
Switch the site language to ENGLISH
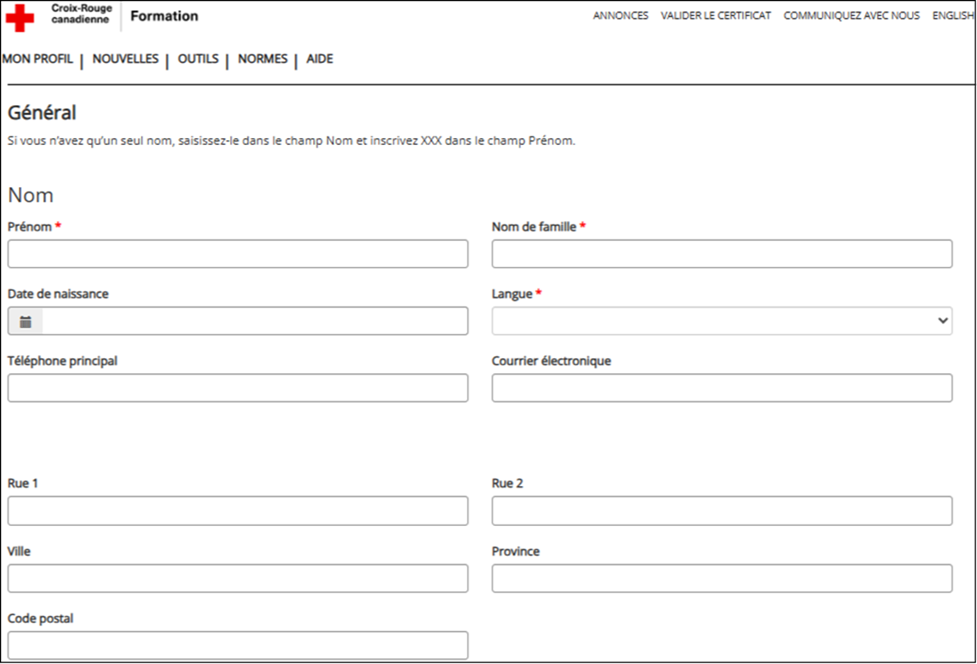(x=952, y=16)
